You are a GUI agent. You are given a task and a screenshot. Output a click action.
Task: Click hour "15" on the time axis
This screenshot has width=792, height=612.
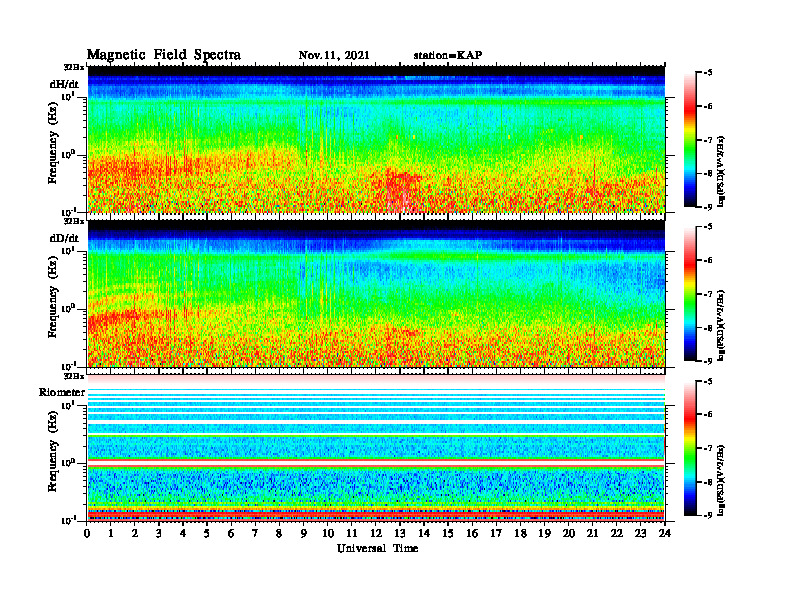coord(448,533)
